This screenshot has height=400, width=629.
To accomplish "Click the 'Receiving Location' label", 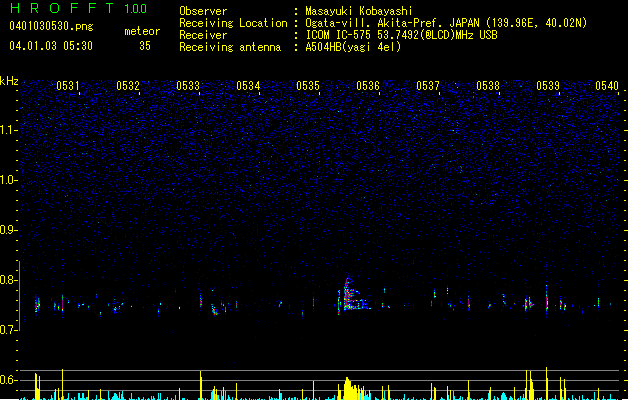I will [233, 23].
